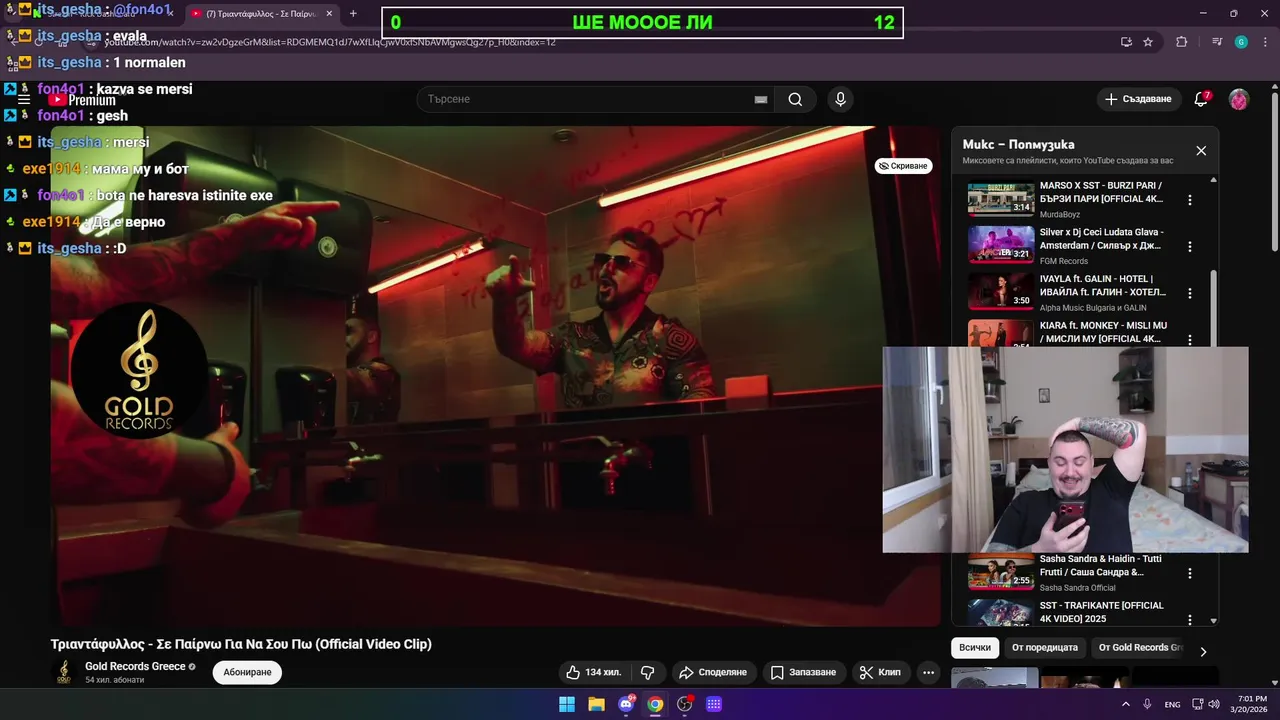
Task: Select the От Gold Records filter chip
Action: [x=1140, y=648]
